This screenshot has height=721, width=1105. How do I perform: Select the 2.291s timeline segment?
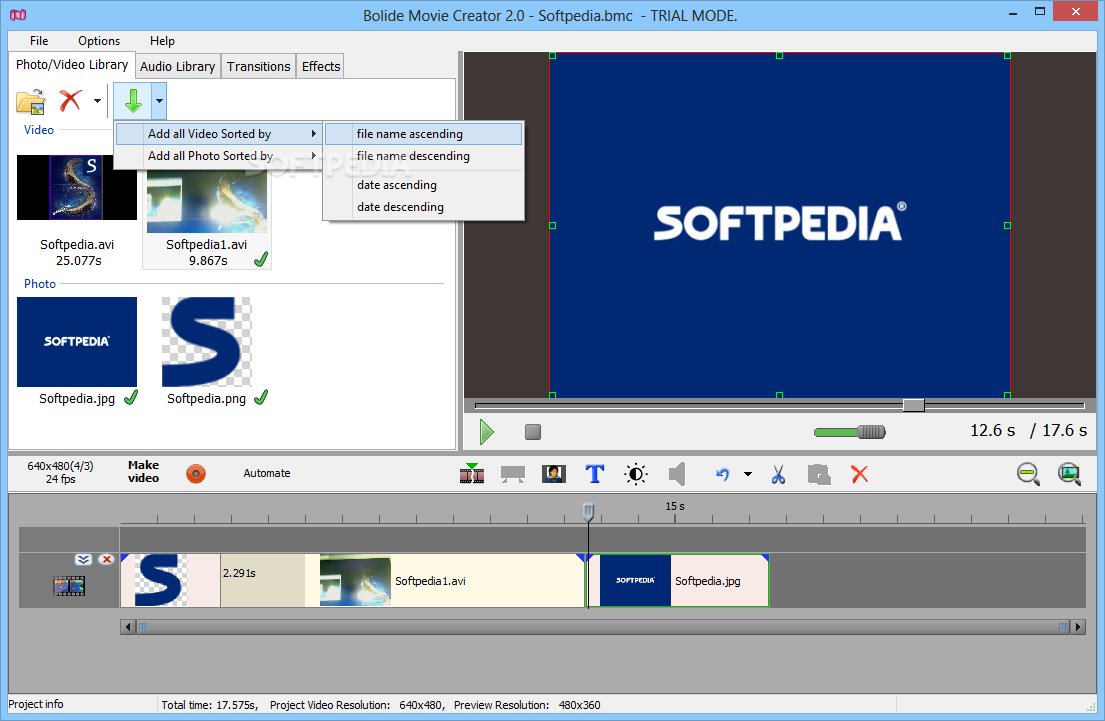point(263,581)
